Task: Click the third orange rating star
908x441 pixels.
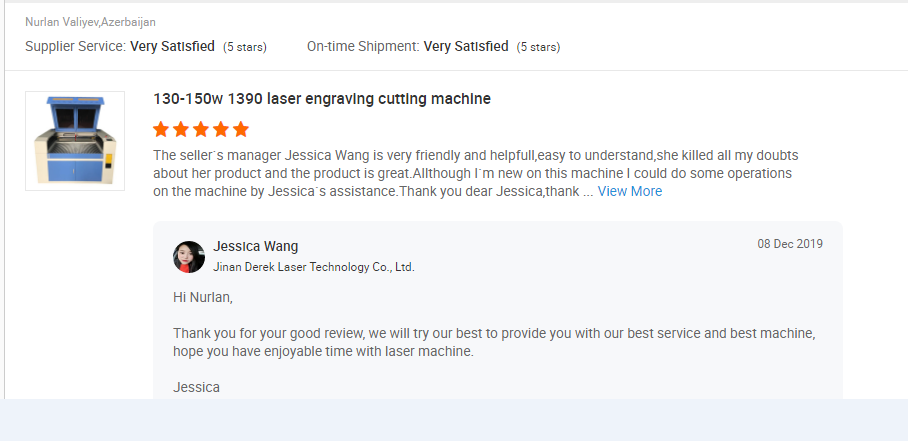Action: (x=201, y=130)
